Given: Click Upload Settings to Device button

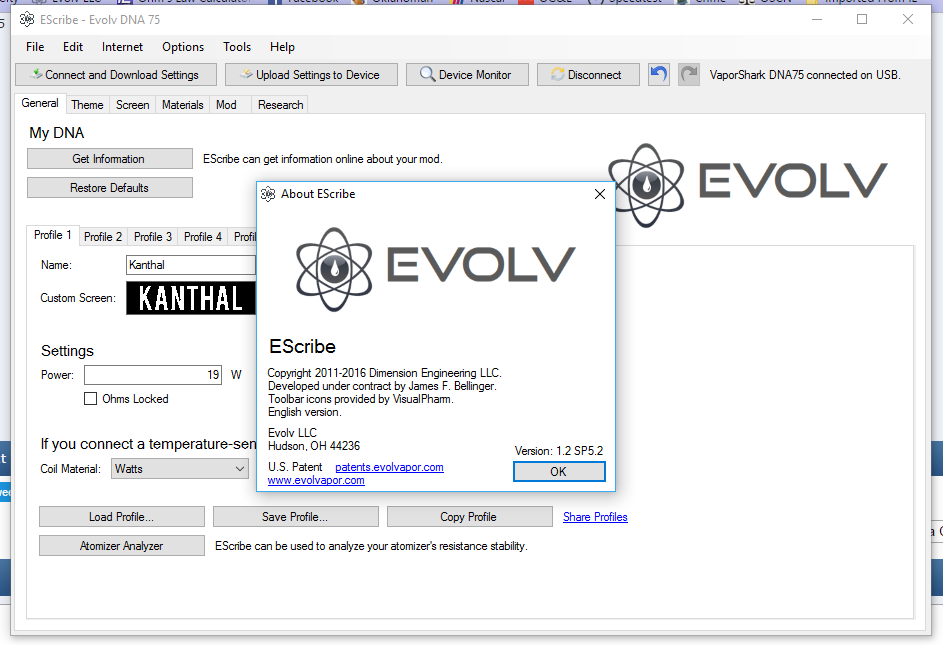Looking at the screenshot, I should coord(310,75).
